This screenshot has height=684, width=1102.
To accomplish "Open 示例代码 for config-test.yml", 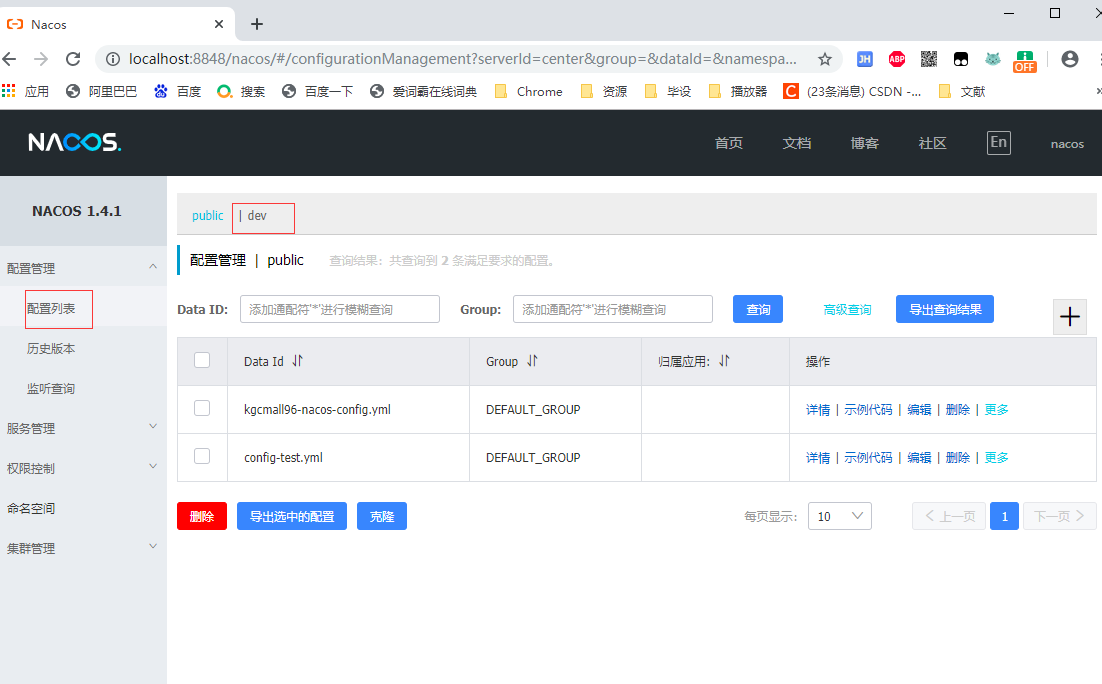I will pos(868,458).
